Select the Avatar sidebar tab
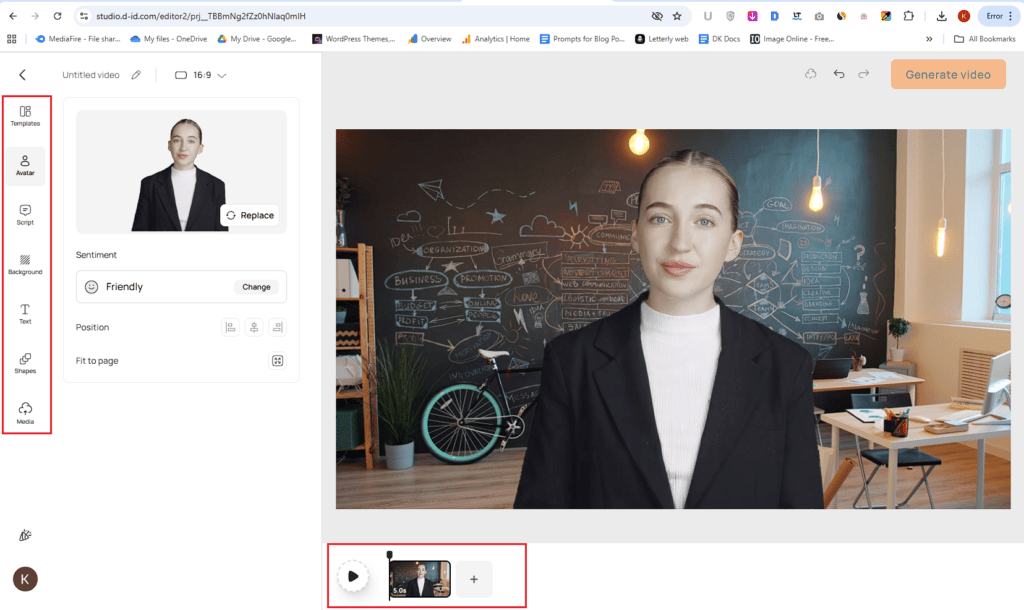The height and width of the screenshot is (610, 1024). [x=25, y=165]
